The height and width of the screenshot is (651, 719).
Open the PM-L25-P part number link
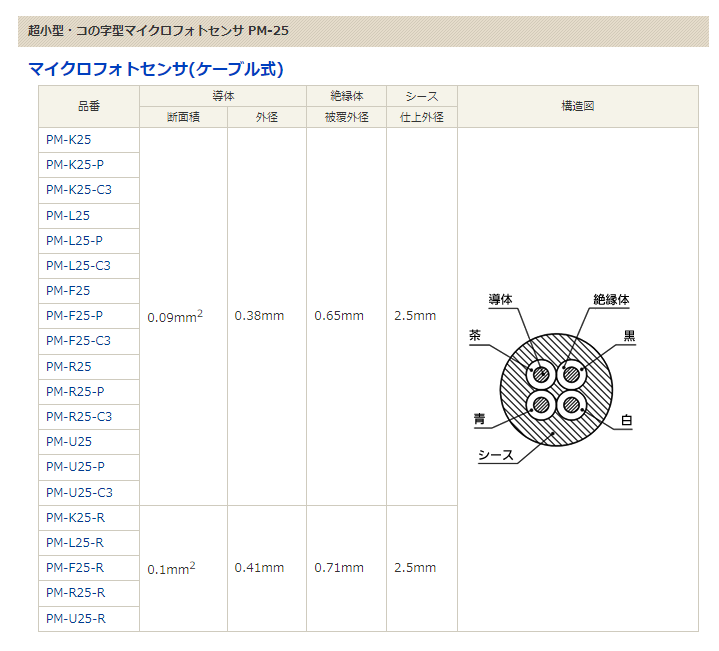(74, 241)
